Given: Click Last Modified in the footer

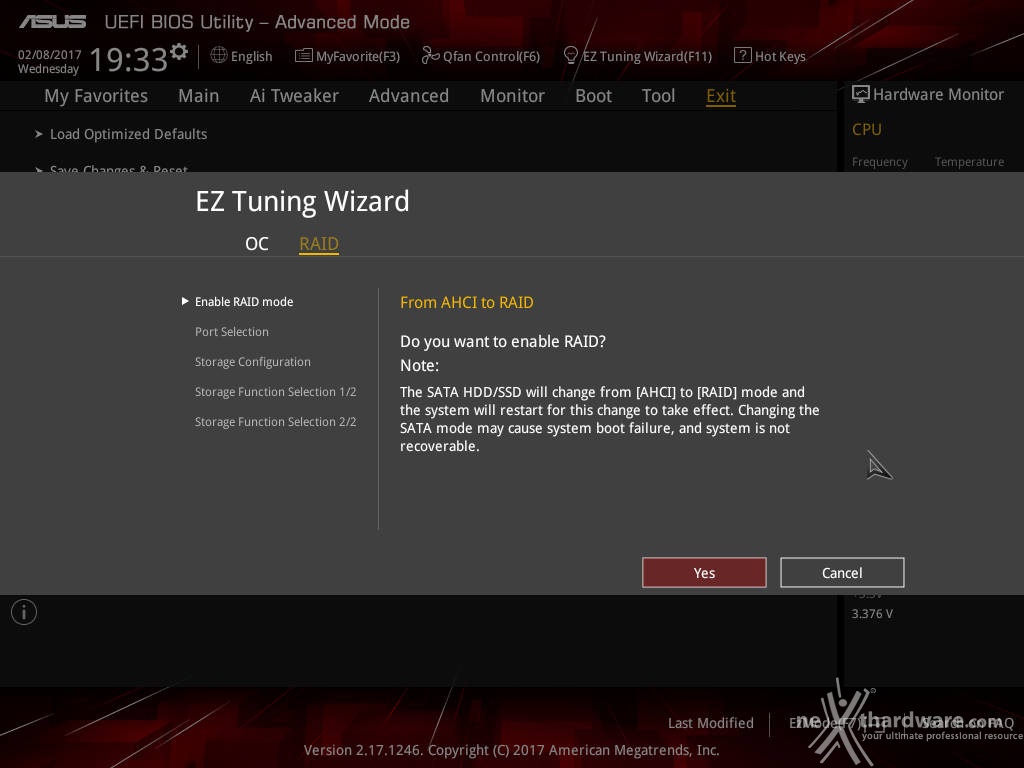Looking at the screenshot, I should coord(711,723).
